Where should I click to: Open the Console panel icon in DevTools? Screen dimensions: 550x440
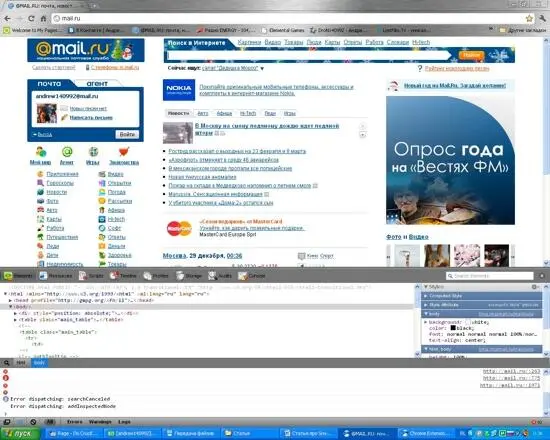pyautogui.click(x=243, y=276)
